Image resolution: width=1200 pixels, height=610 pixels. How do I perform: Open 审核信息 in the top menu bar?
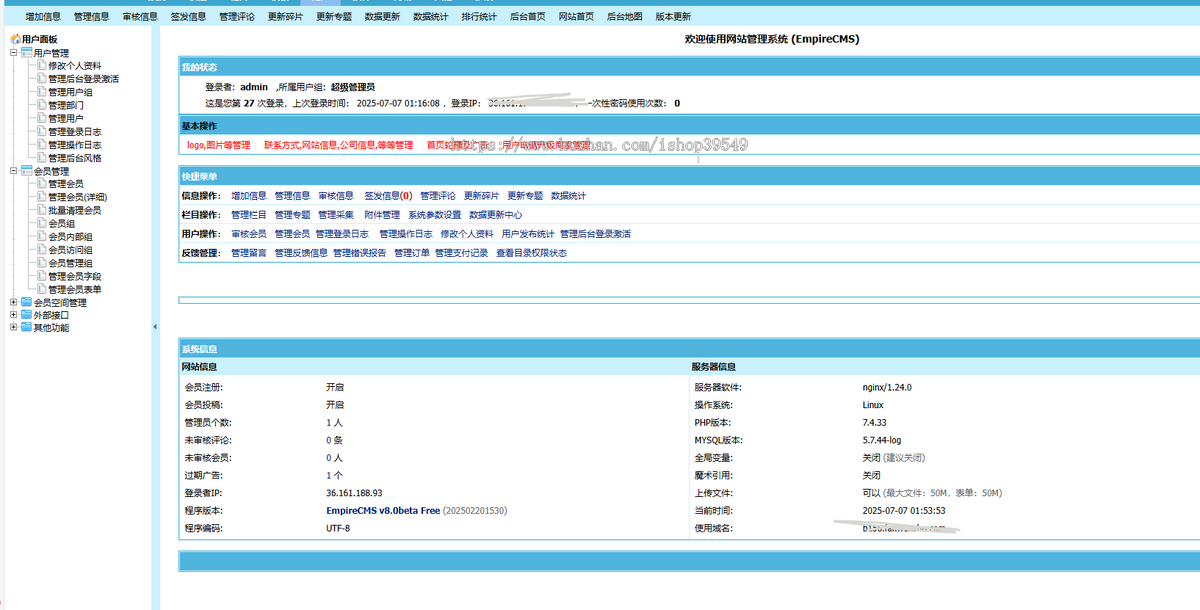(140, 17)
